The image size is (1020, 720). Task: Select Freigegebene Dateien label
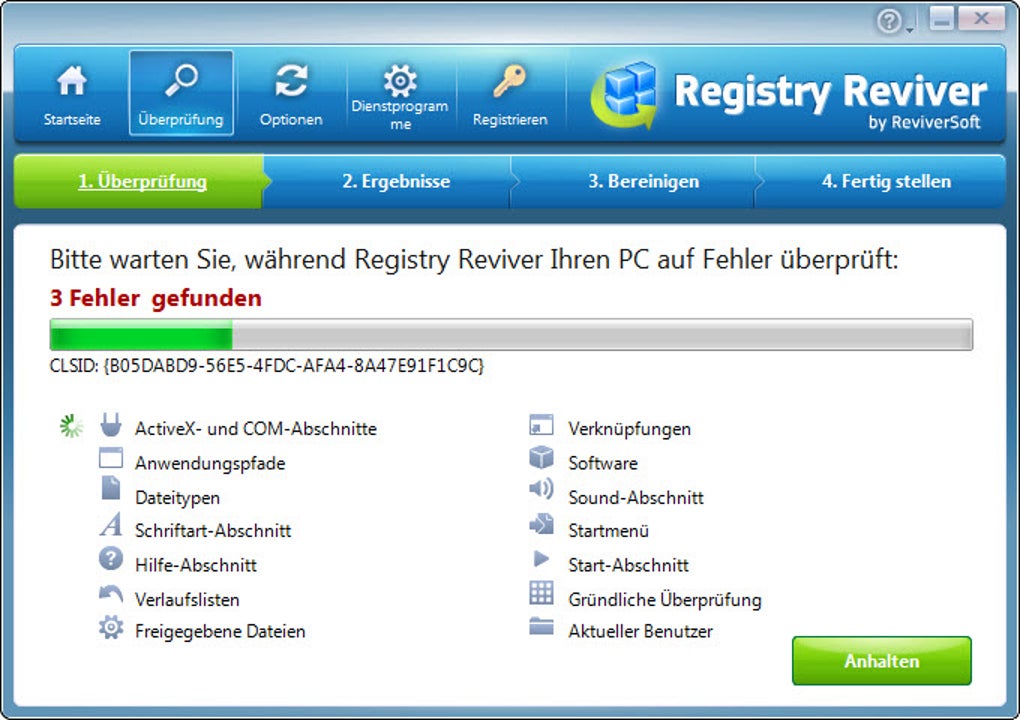pyautogui.click(x=220, y=631)
